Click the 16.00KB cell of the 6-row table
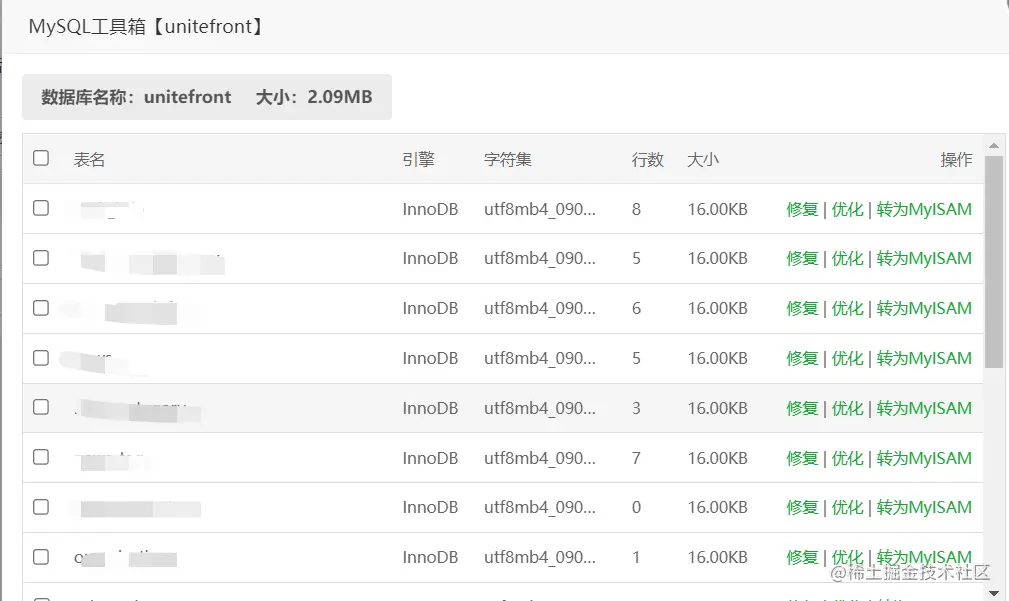Image resolution: width=1009 pixels, height=601 pixels. [717, 308]
